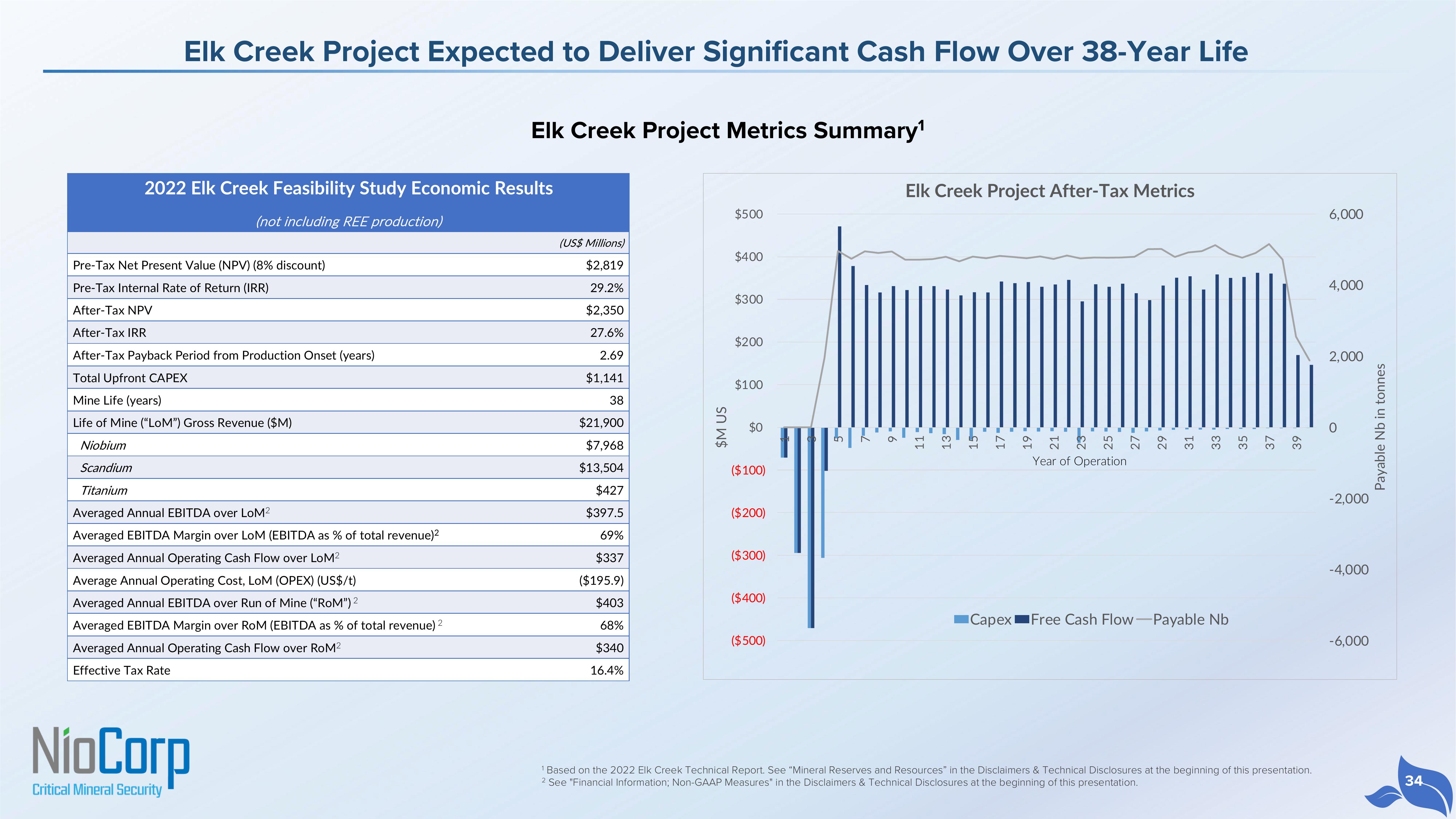This screenshot has height=819, width=1456.
Task: Click the Year of Operation axis title
Action: click(x=1079, y=461)
